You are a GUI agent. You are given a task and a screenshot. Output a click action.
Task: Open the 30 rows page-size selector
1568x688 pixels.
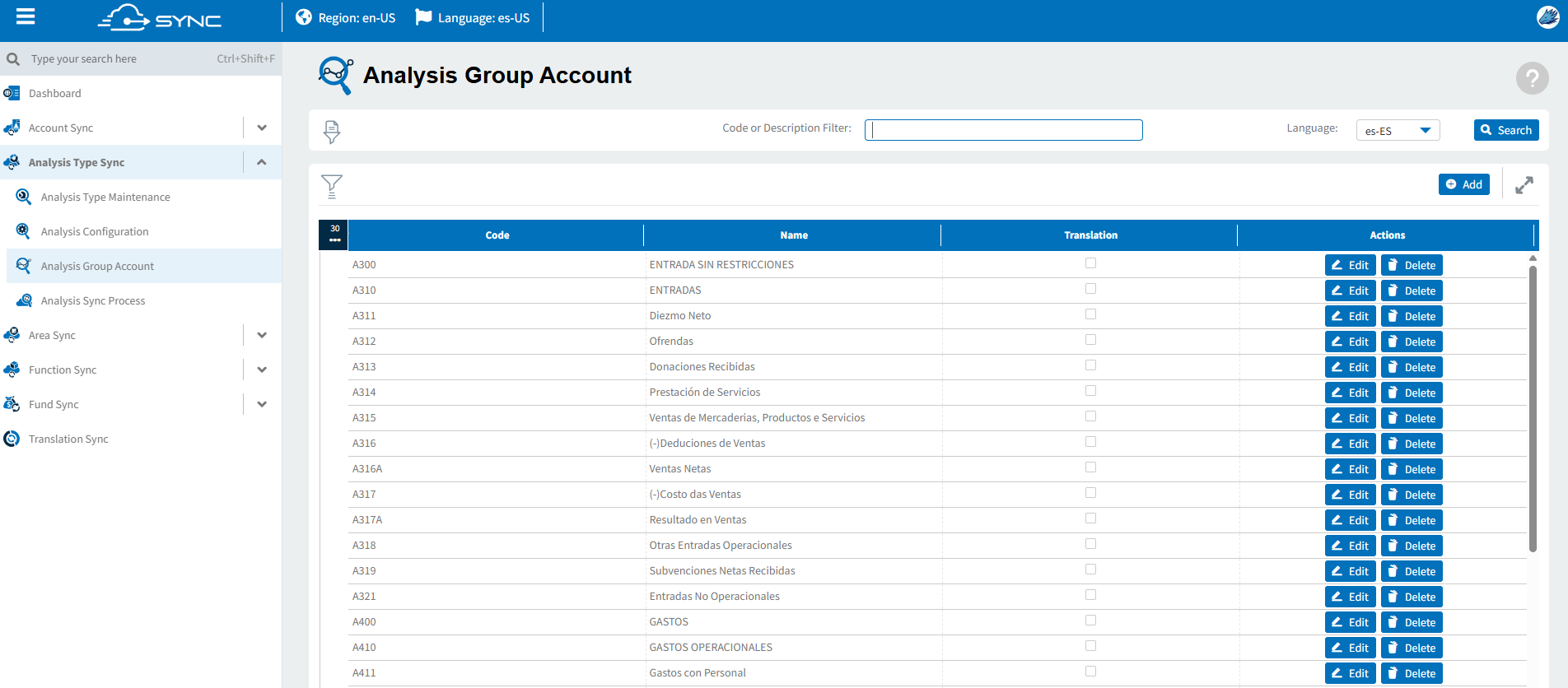pos(334,235)
